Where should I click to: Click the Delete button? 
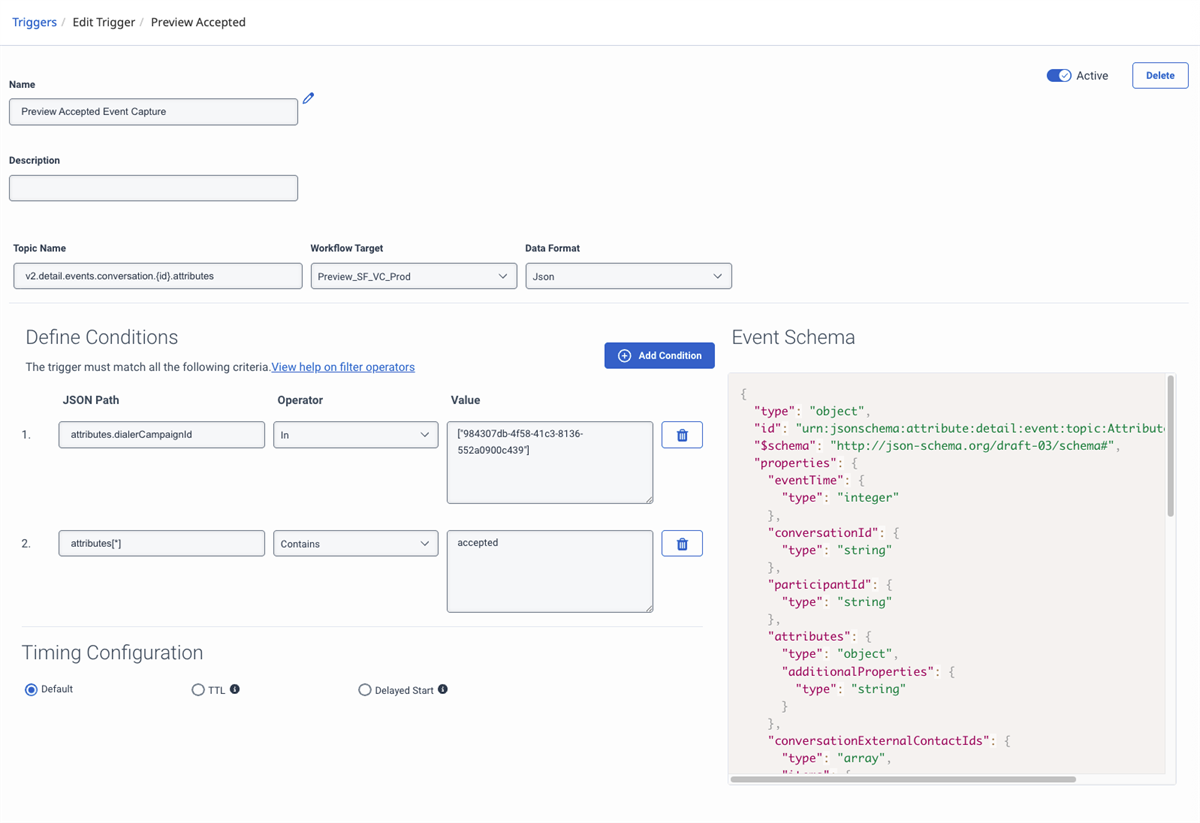pos(1160,75)
